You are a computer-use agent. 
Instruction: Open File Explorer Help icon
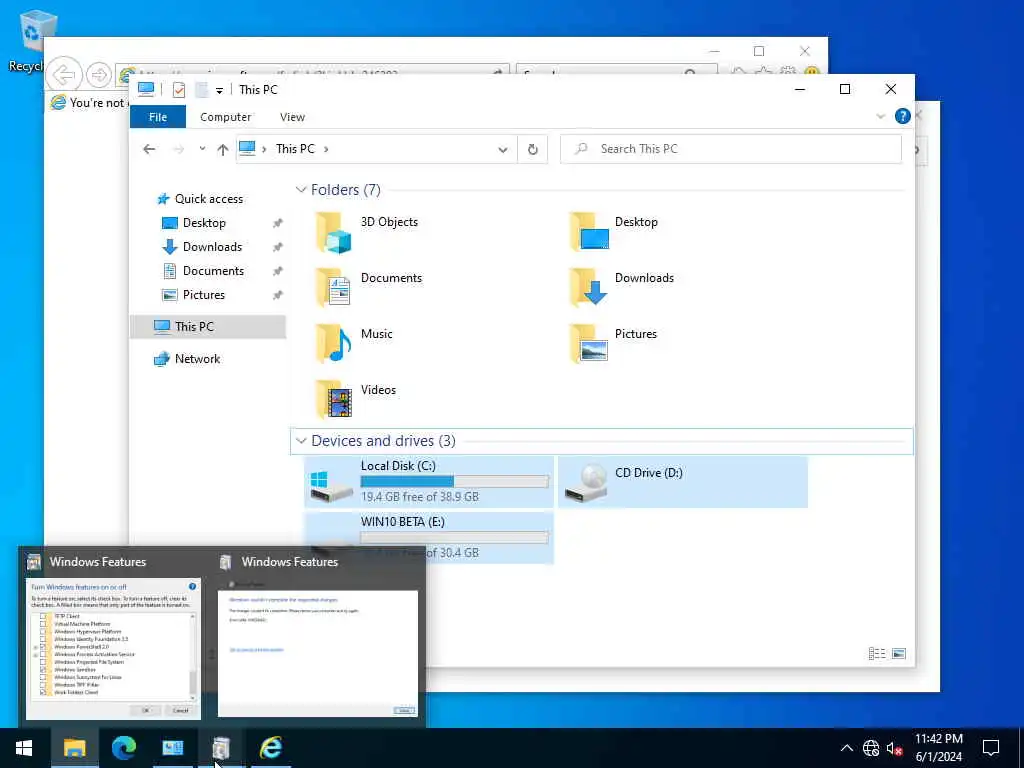click(x=903, y=116)
